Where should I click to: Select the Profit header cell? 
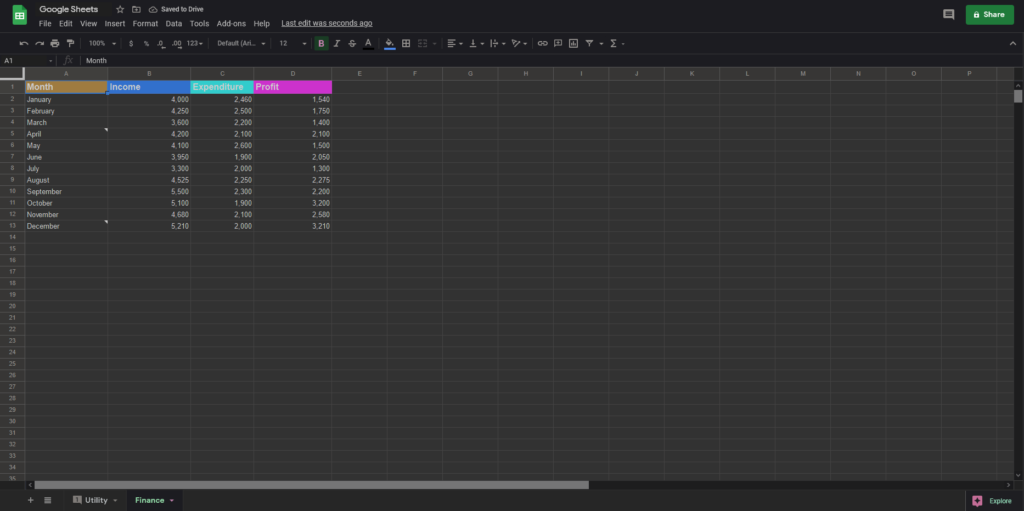pos(293,87)
